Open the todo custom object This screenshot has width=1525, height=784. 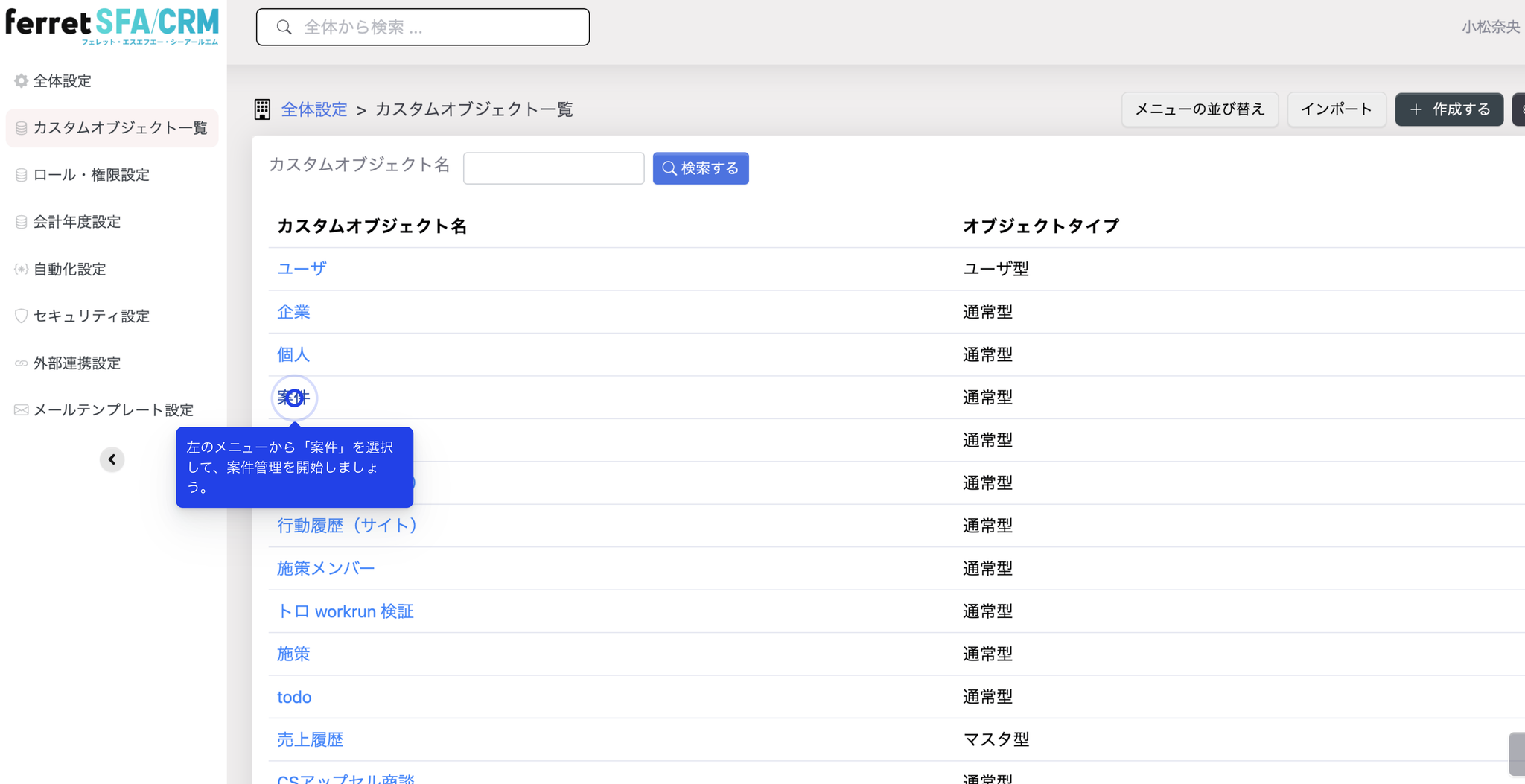pos(294,697)
